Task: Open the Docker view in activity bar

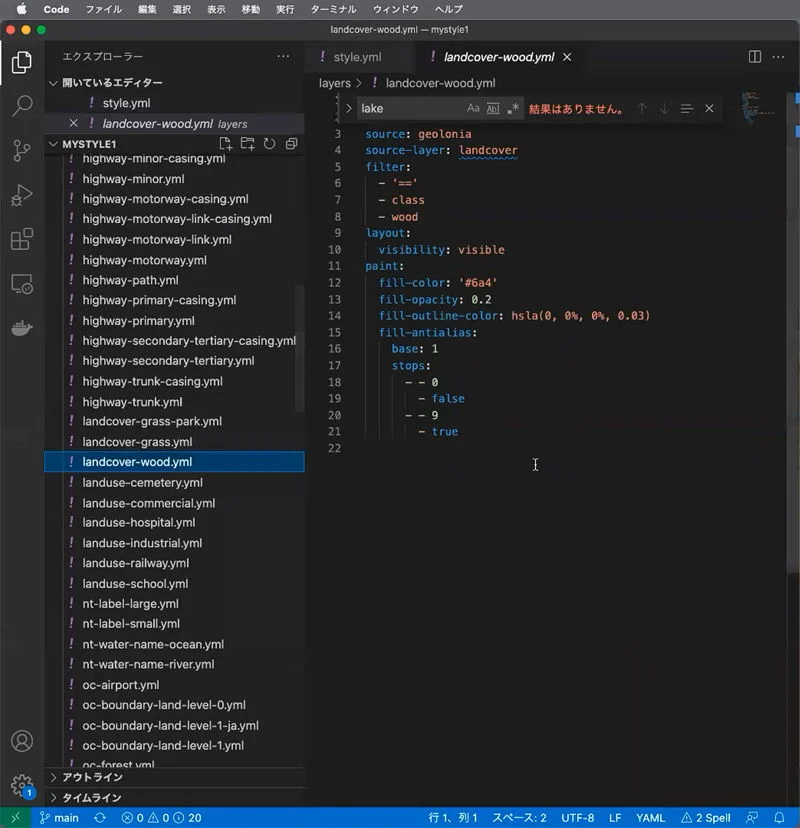Action: click(x=22, y=328)
